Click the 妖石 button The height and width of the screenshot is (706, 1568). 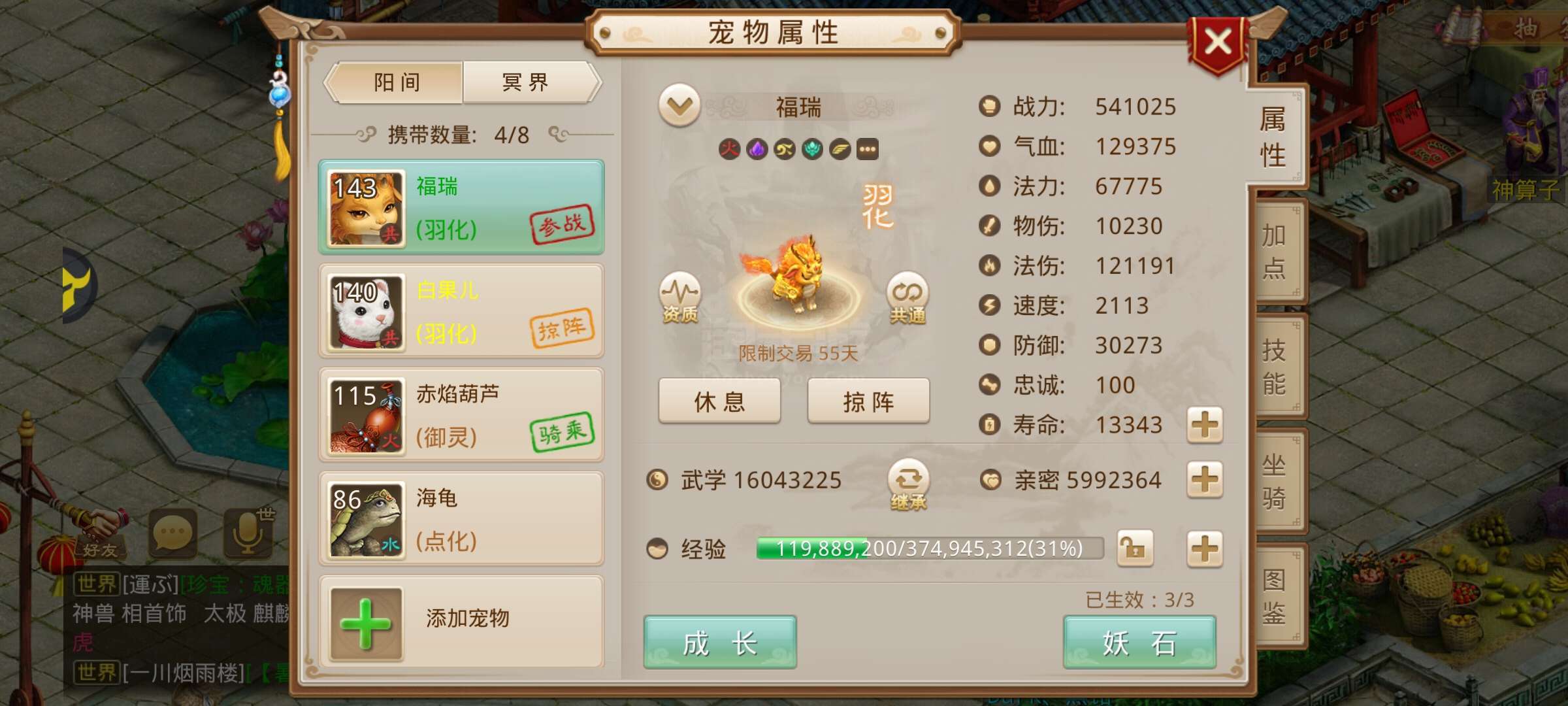click(1140, 642)
